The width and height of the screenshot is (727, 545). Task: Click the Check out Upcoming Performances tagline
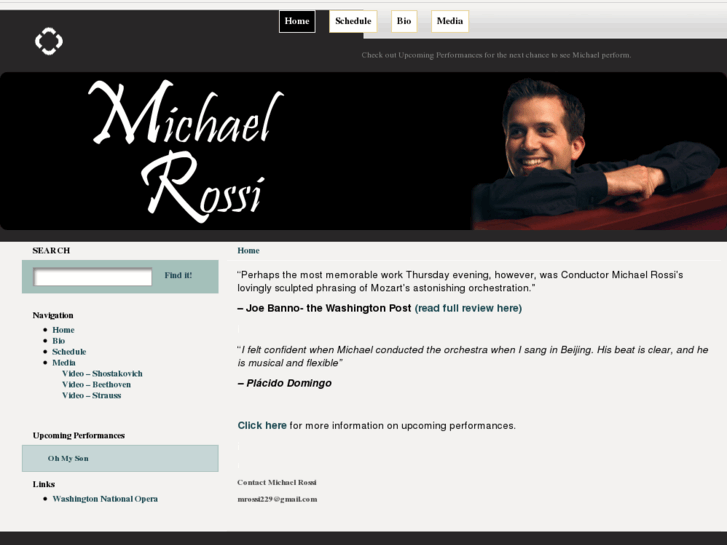496,55
